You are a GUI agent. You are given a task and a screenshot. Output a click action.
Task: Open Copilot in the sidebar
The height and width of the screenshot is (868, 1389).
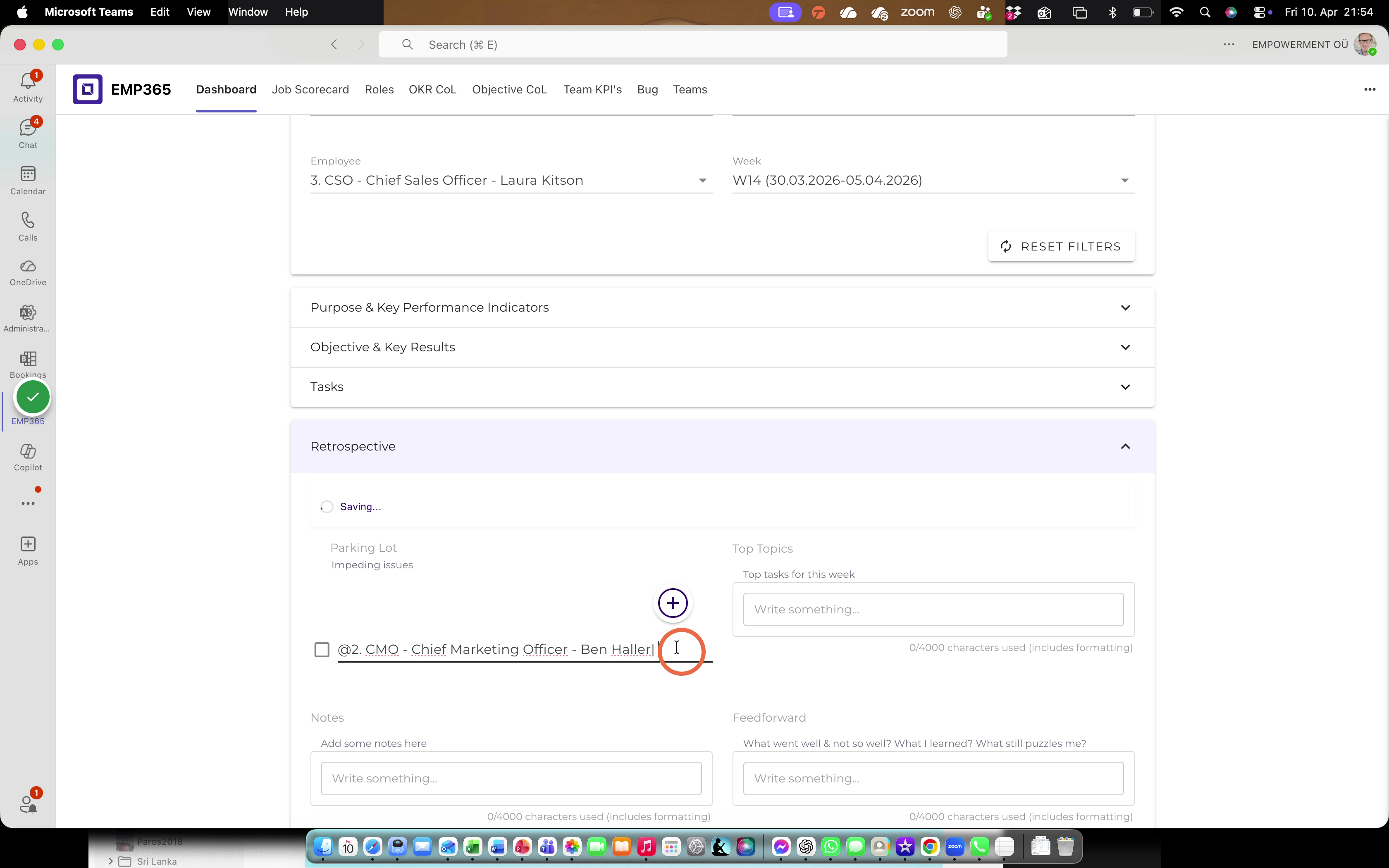pos(28,458)
